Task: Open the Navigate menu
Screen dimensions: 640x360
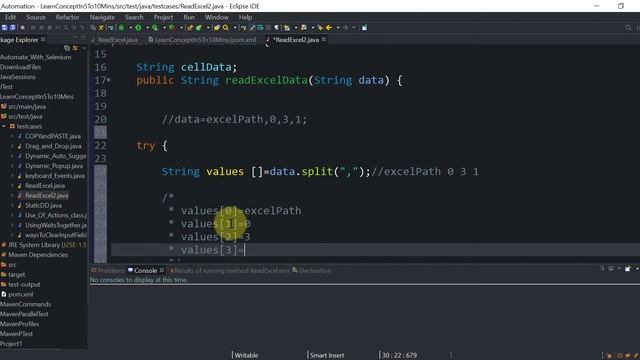Action: coord(102,17)
